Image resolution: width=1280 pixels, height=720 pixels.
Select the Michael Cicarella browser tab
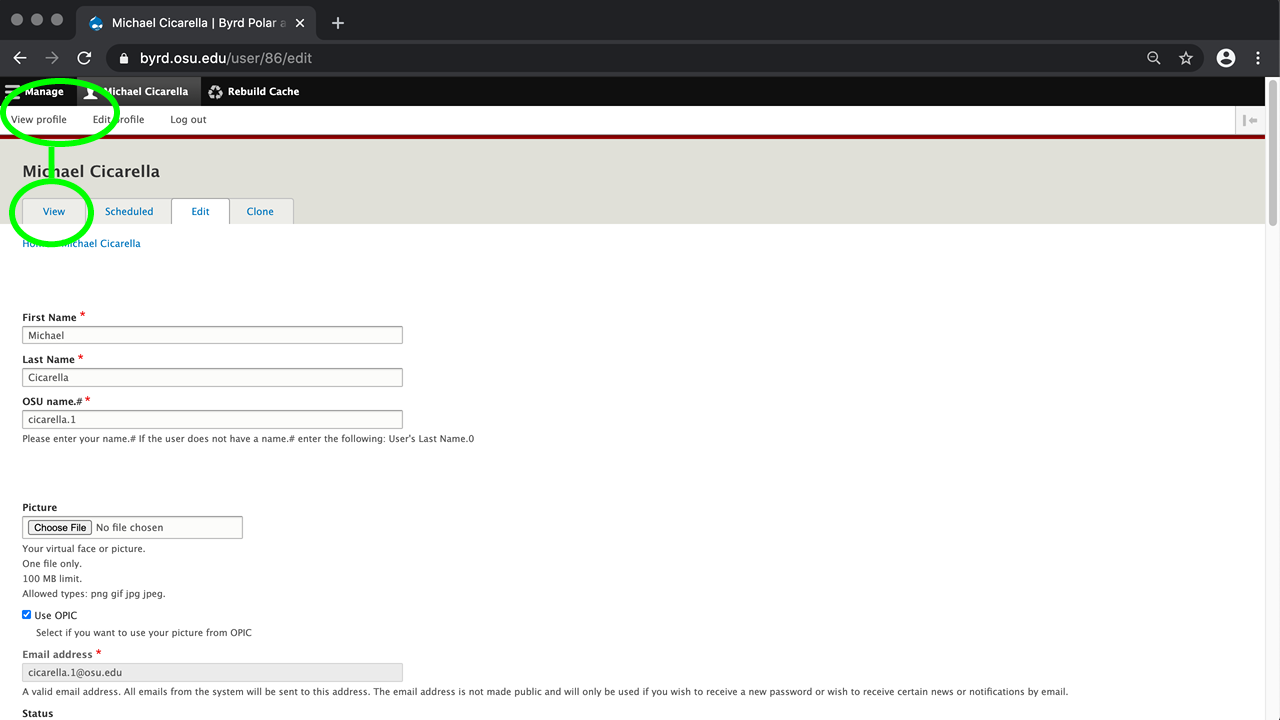point(196,23)
